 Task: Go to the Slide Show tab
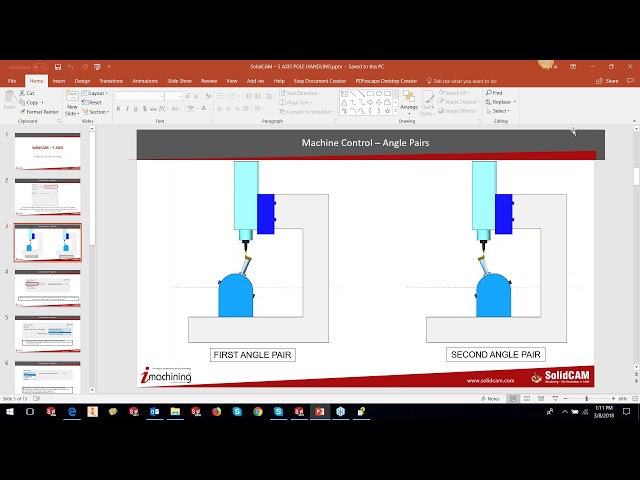tap(179, 81)
